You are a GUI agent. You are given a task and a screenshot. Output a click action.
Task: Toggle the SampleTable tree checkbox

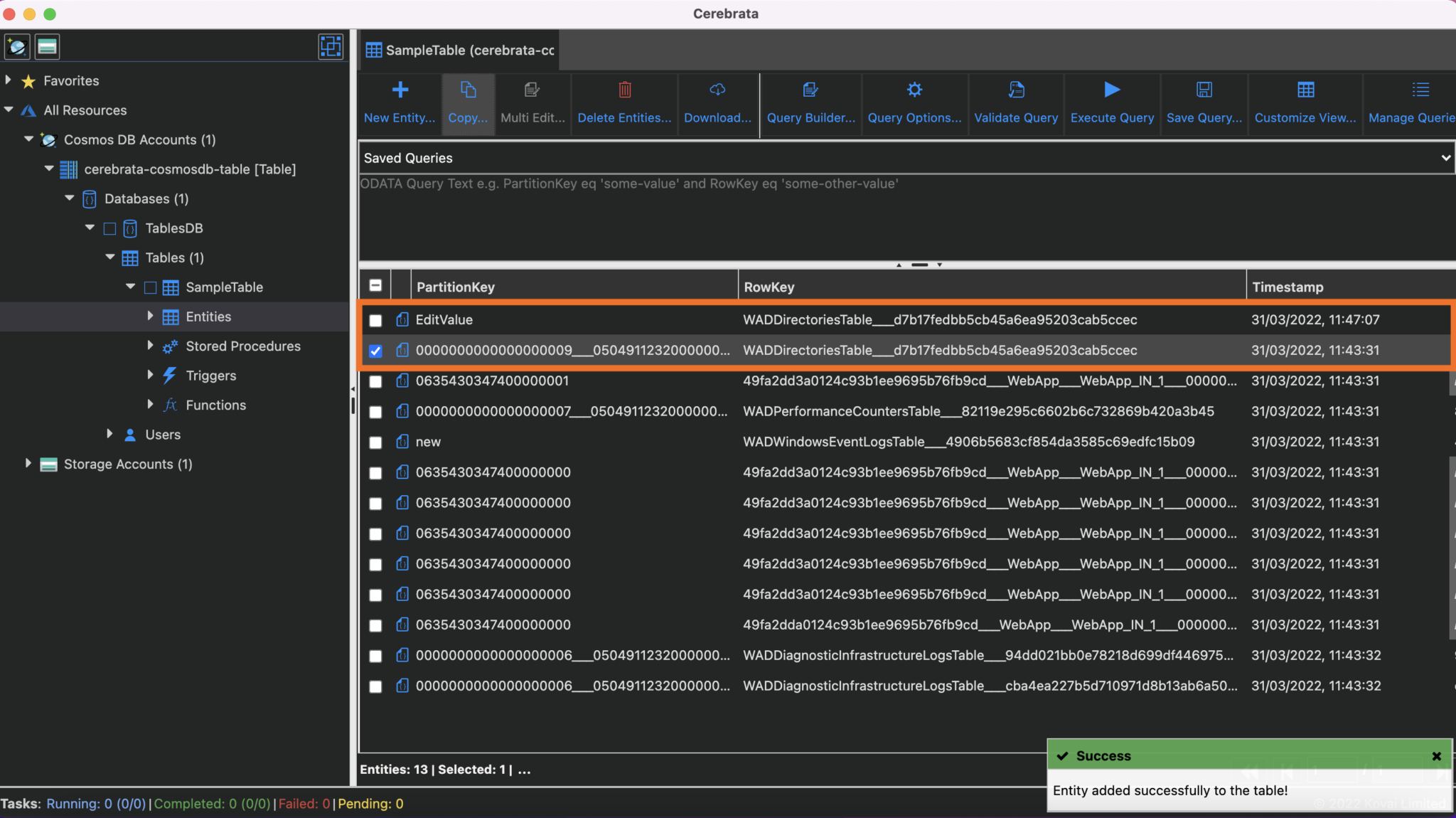(x=150, y=287)
